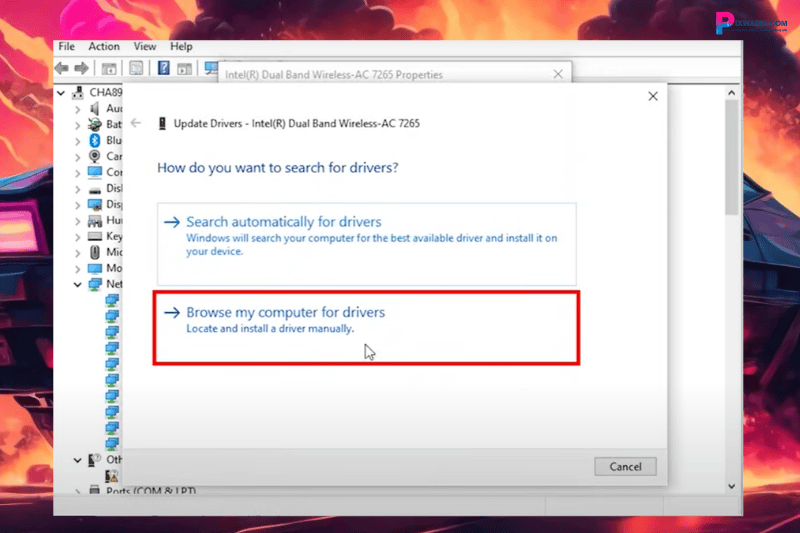
Task: Expand the Ports (COM & LPT) node
Action: coord(79,491)
